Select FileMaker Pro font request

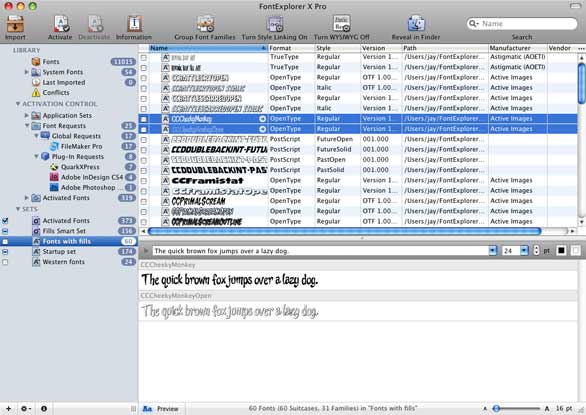(81, 147)
